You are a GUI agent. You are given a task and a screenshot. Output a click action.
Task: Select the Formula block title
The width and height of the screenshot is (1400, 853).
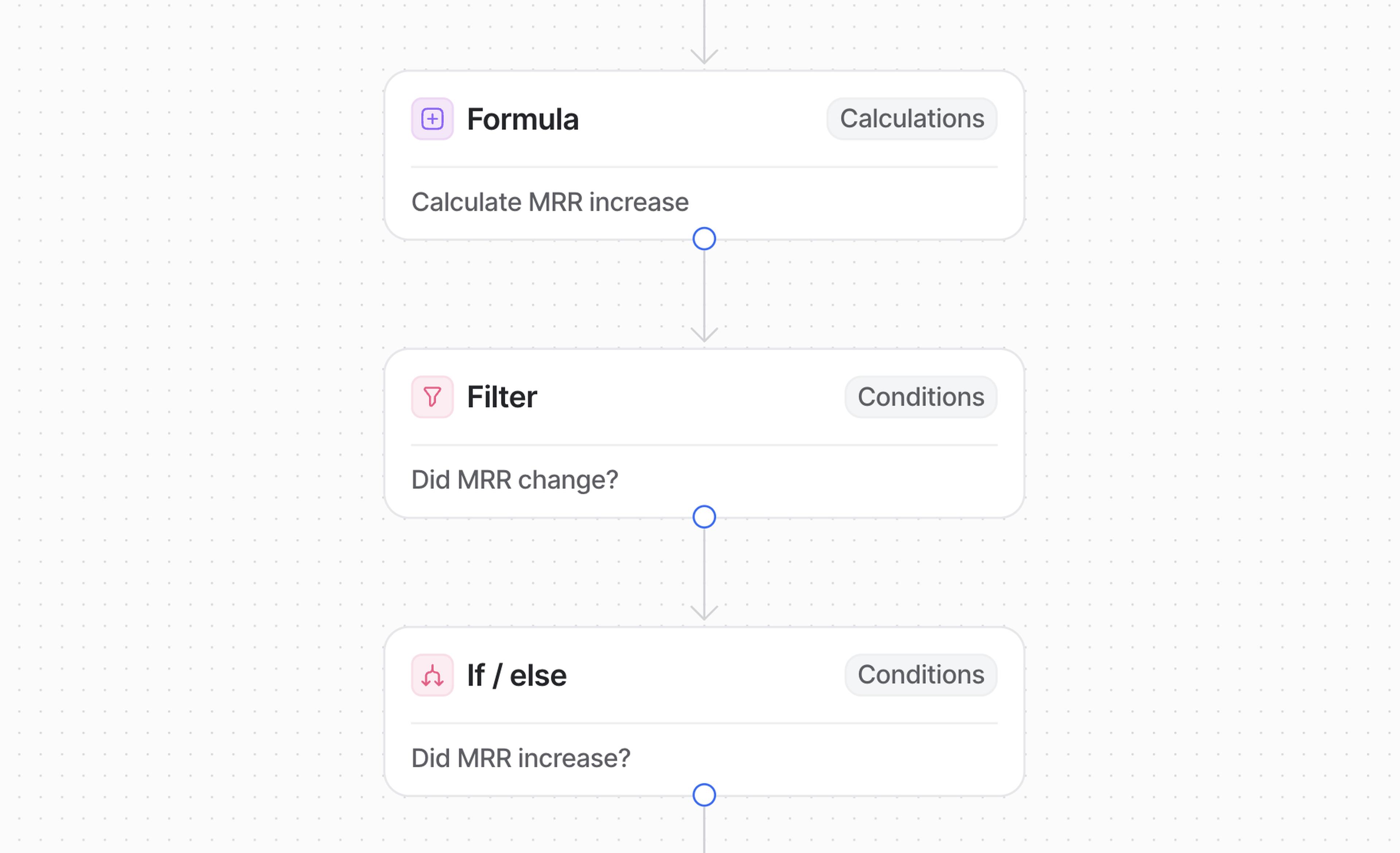[522, 119]
